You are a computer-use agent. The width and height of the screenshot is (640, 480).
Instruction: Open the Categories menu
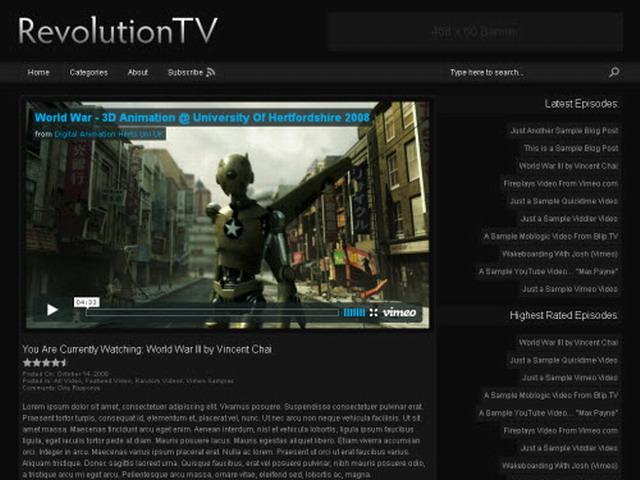click(89, 73)
